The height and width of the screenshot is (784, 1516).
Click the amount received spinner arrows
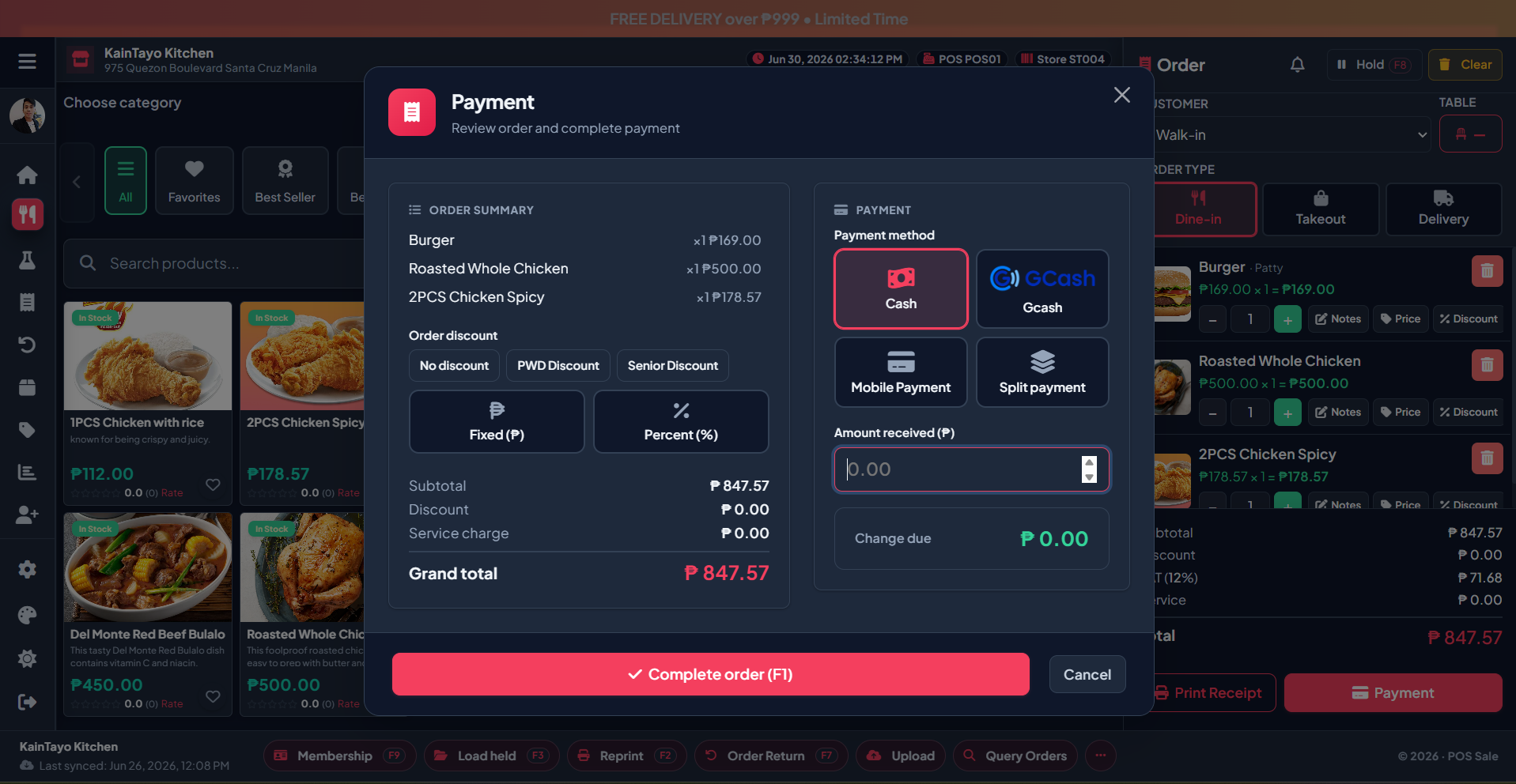tap(1089, 469)
